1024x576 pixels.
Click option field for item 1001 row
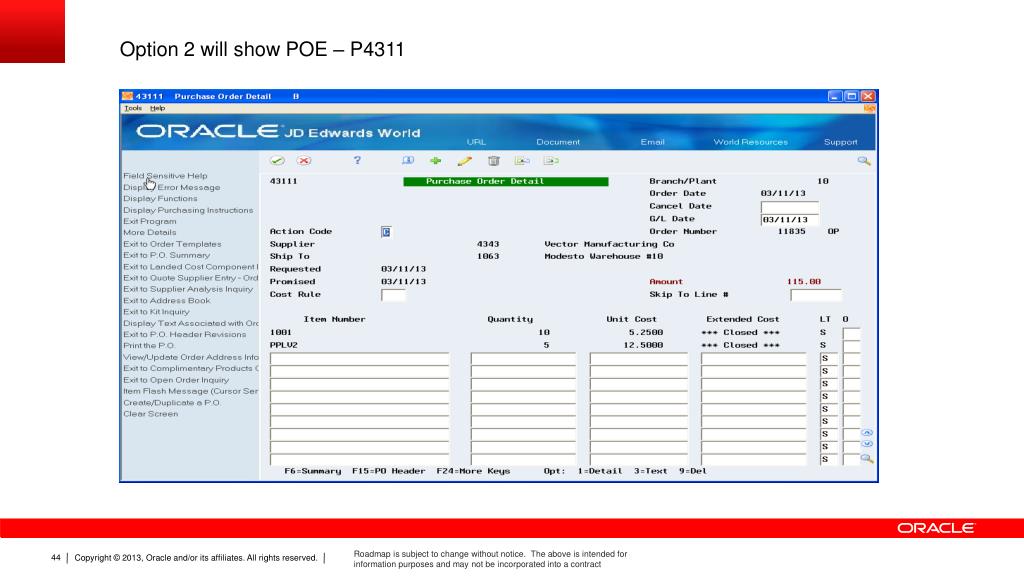click(x=851, y=333)
